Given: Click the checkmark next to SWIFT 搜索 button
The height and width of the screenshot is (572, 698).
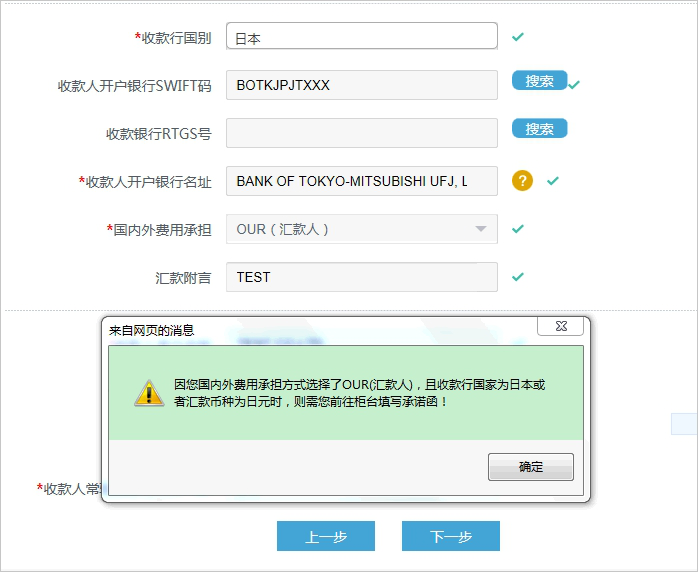Looking at the screenshot, I should pyautogui.click(x=574, y=85).
